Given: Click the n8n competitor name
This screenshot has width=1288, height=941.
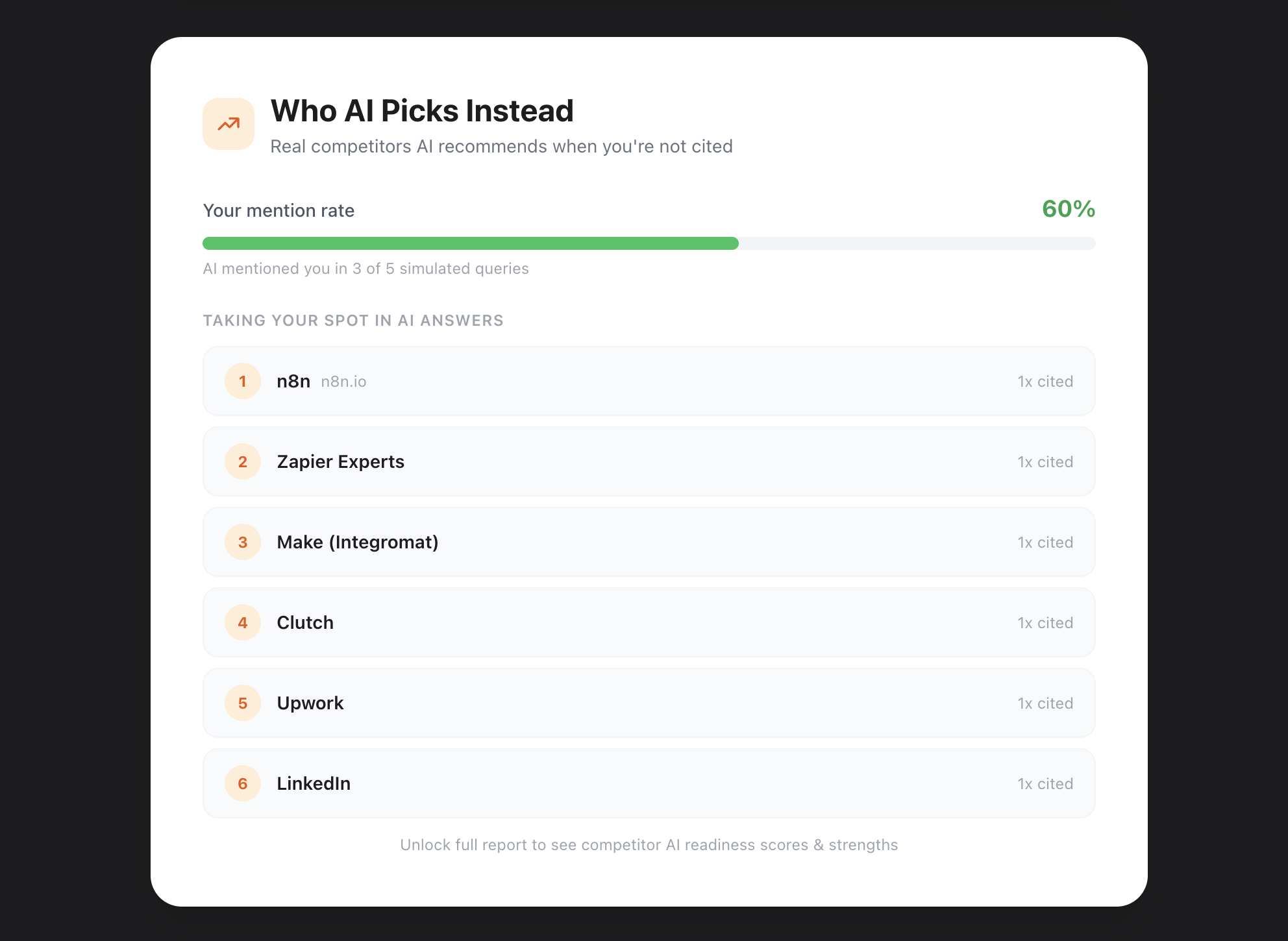Looking at the screenshot, I should (293, 381).
